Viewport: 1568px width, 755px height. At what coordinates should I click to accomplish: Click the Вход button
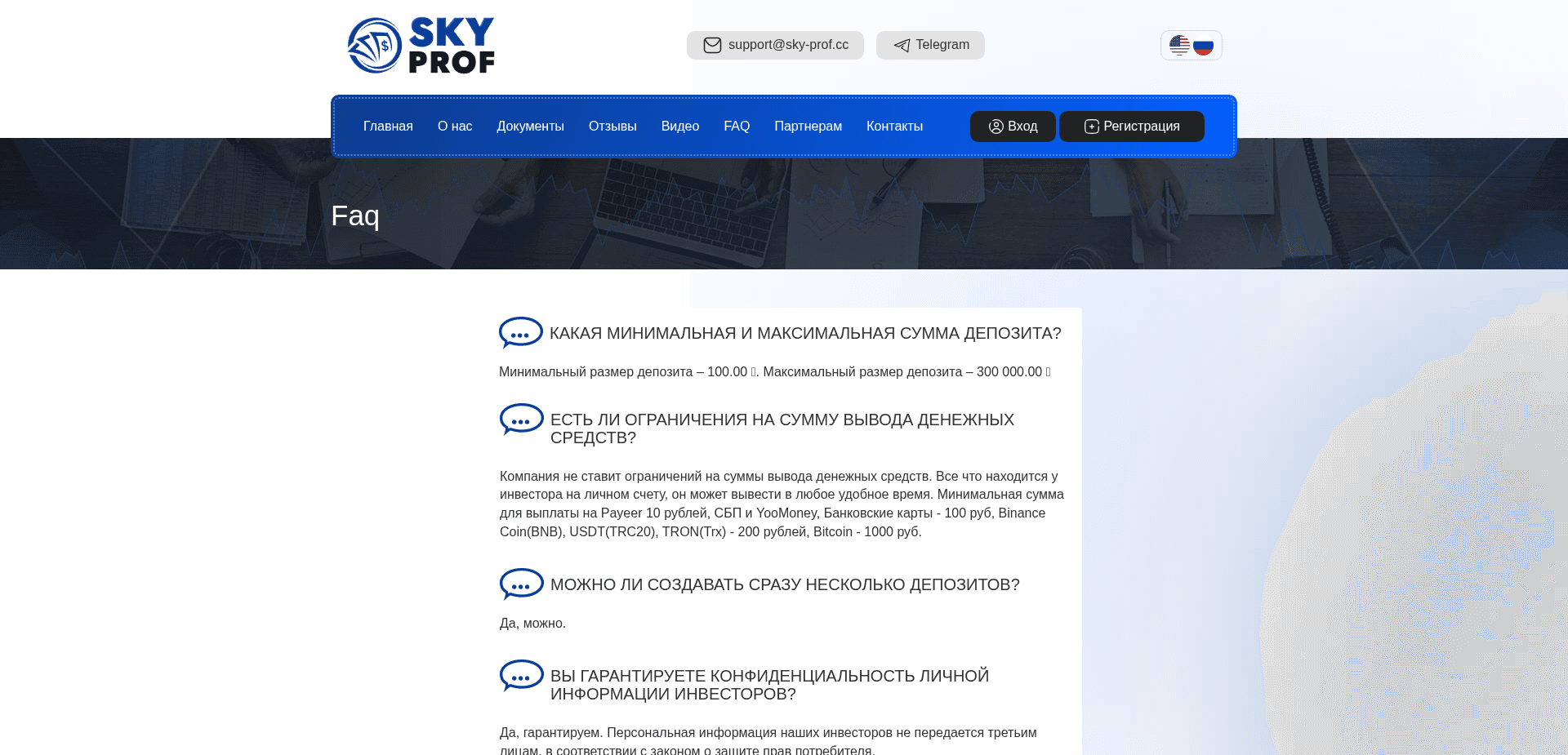[x=1013, y=127]
